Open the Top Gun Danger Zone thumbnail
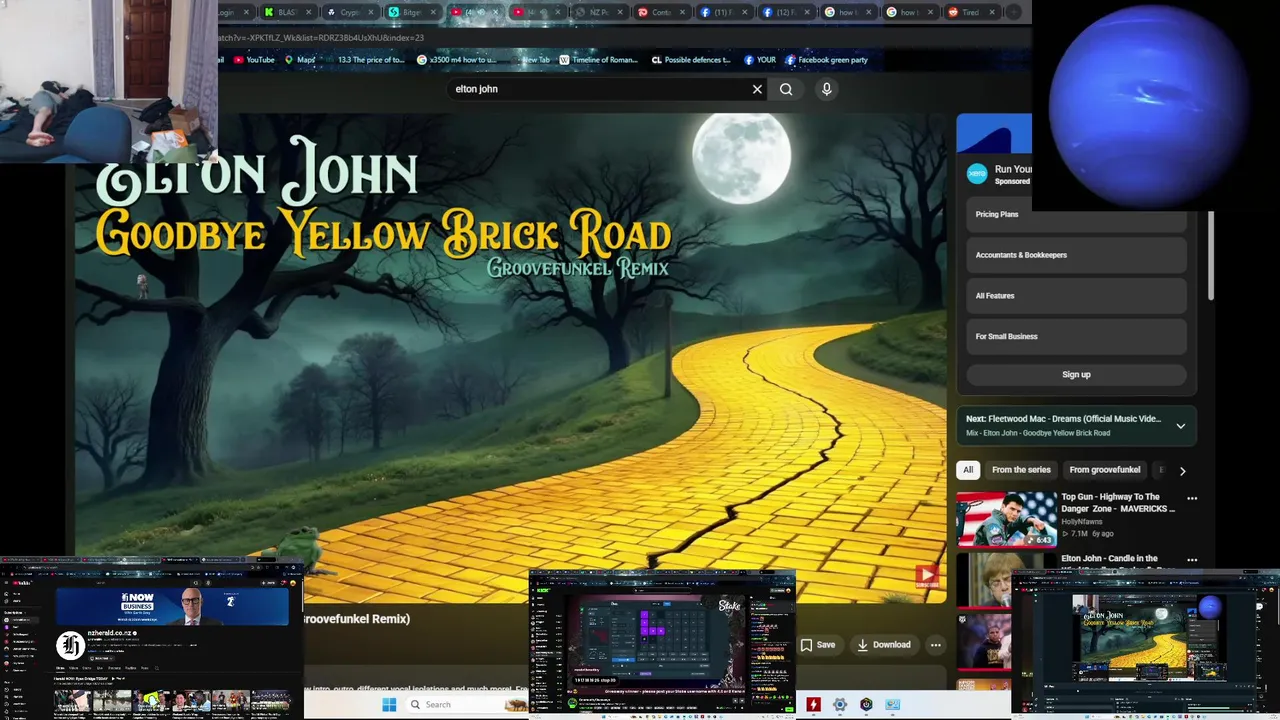The height and width of the screenshot is (720, 1280). click(1006, 519)
